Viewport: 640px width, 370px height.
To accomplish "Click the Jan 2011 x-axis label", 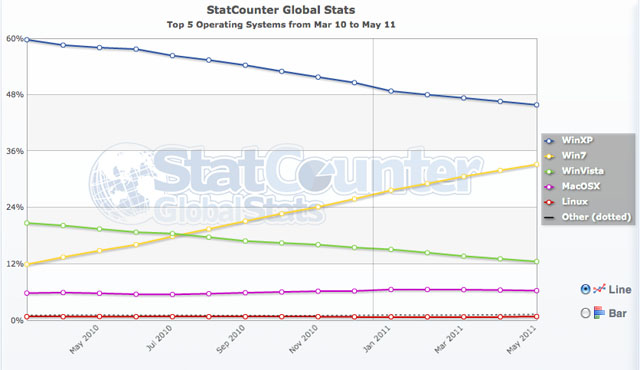I will click(377, 341).
